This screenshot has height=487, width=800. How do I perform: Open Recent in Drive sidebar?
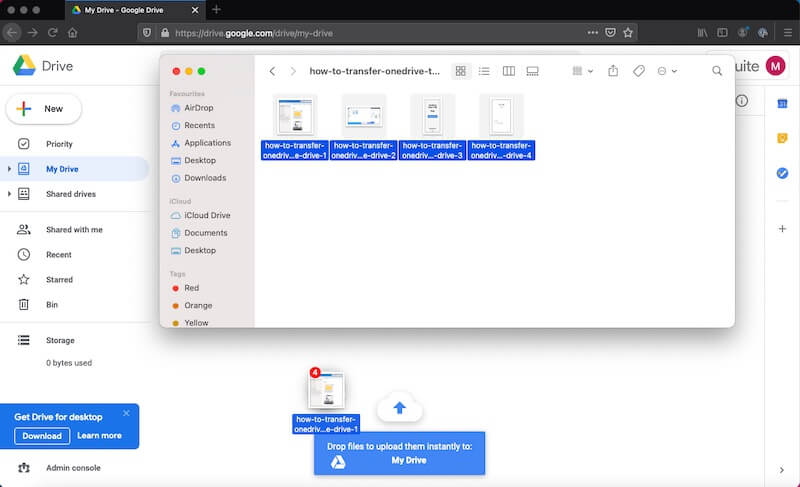pos(59,254)
